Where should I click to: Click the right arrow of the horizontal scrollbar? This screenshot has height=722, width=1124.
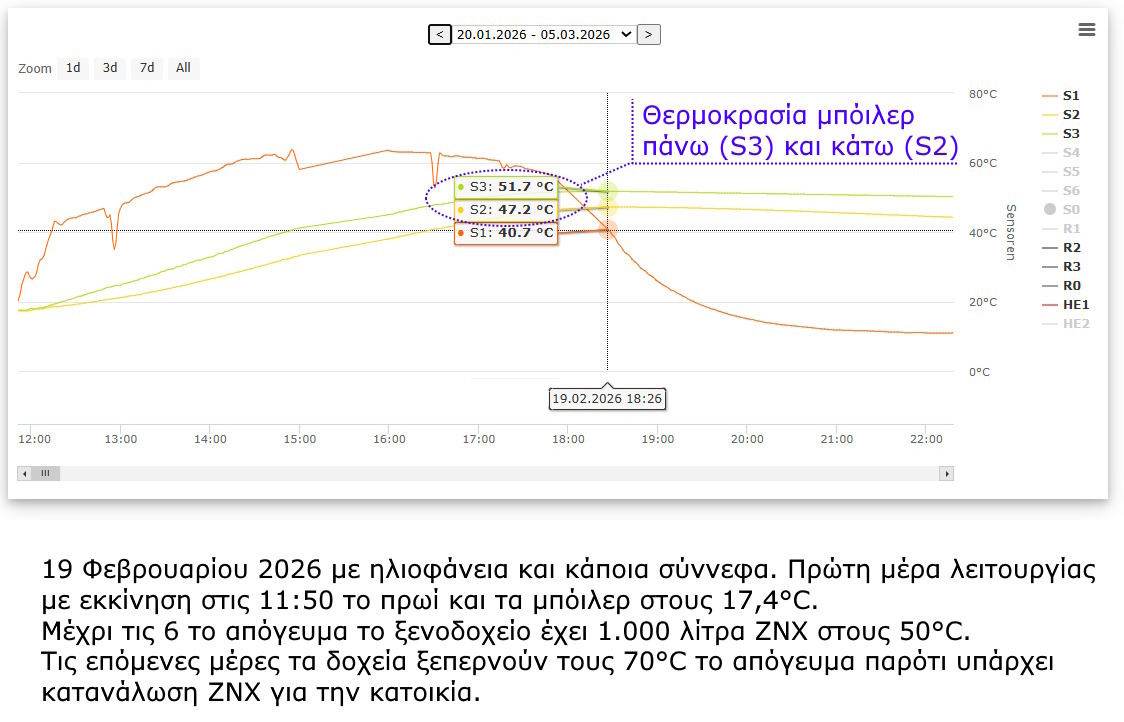click(x=948, y=472)
